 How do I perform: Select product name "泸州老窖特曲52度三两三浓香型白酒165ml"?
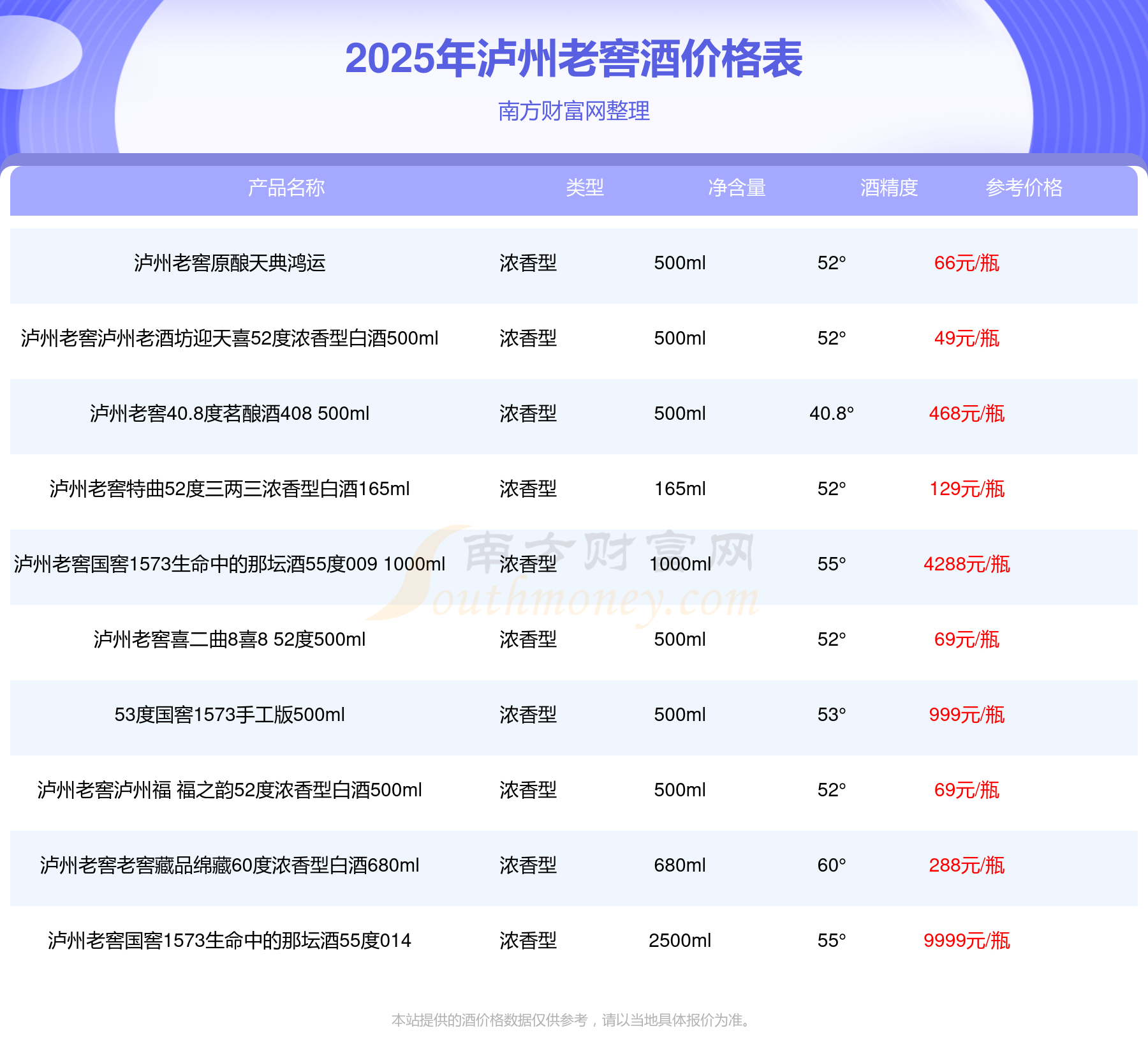[230, 489]
